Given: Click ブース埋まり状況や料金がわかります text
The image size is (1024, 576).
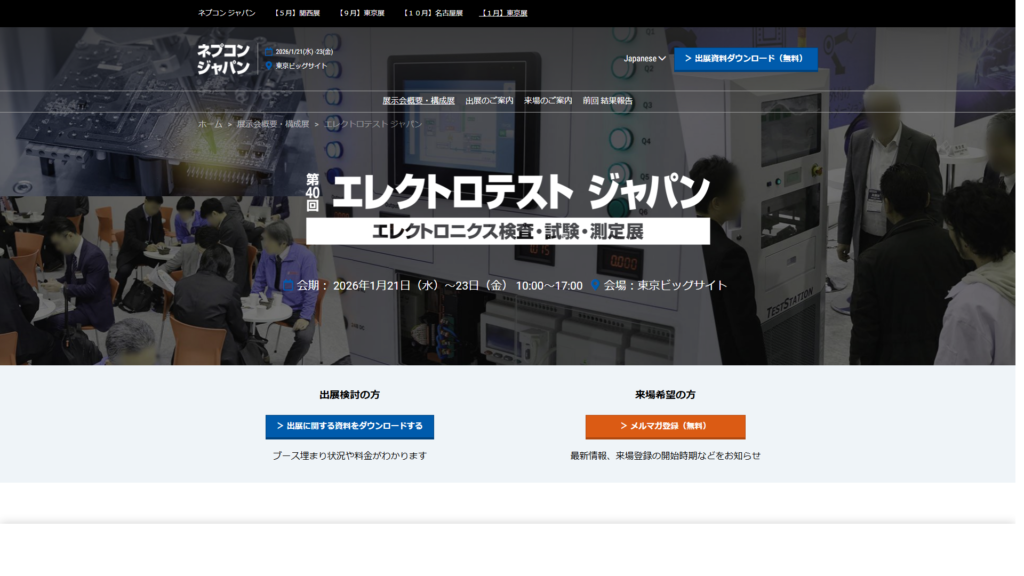Looking at the screenshot, I should [x=349, y=456].
